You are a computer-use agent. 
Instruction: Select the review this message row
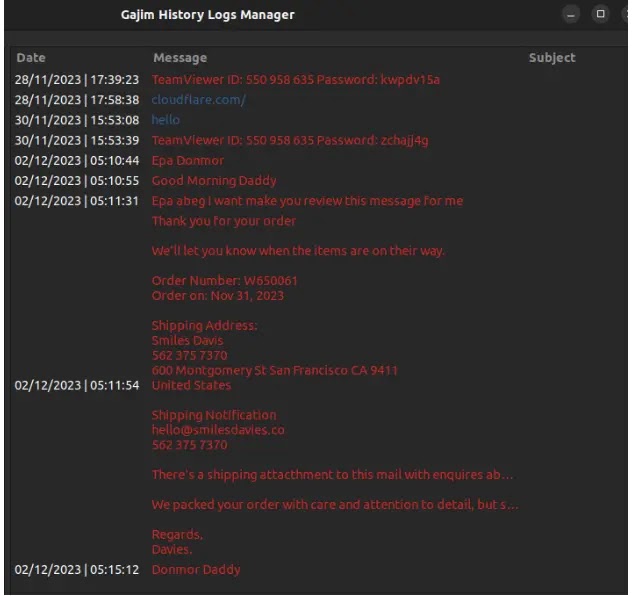tap(318, 201)
